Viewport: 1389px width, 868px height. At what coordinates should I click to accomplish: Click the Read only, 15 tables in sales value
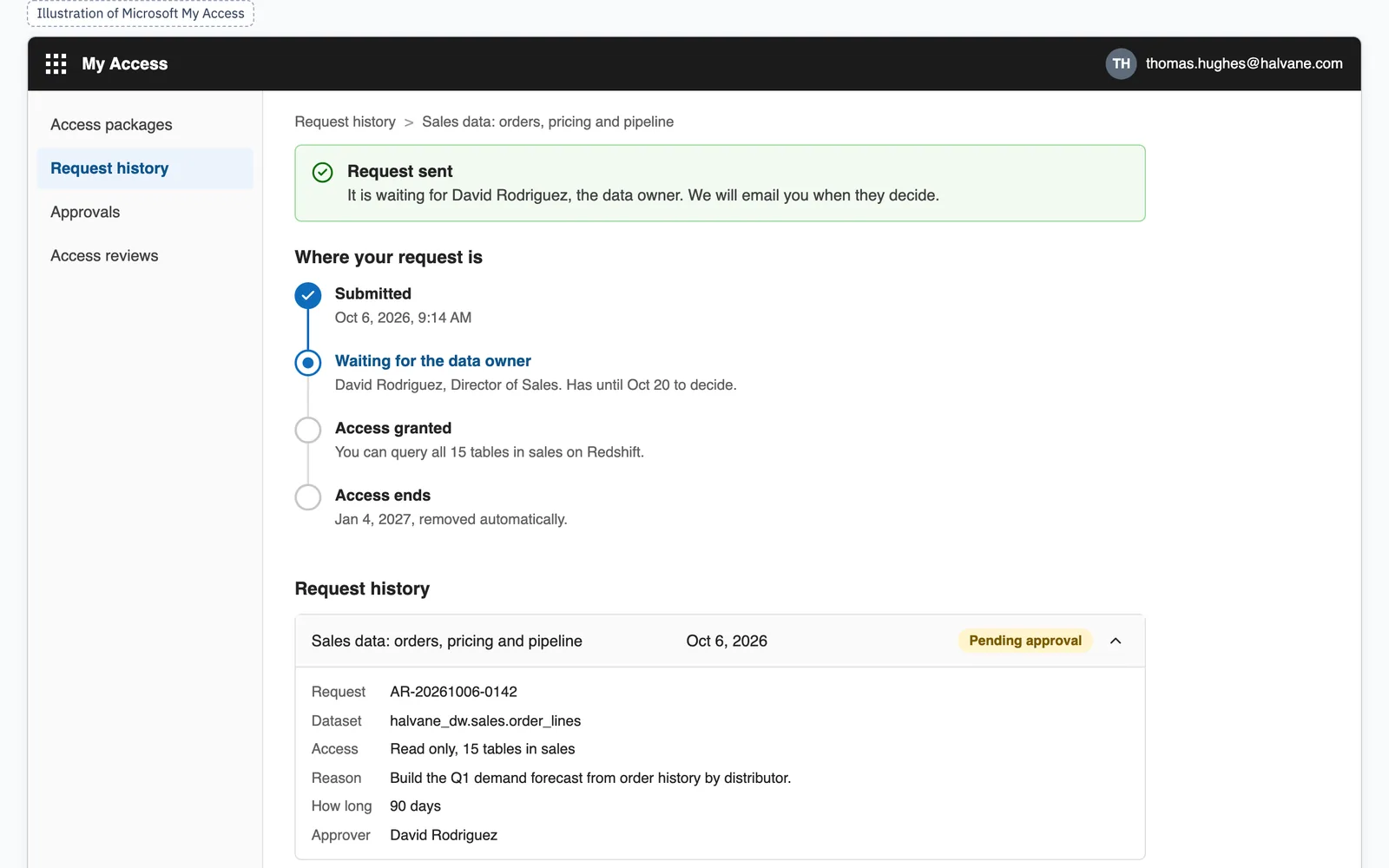pyautogui.click(x=483, y=749)
